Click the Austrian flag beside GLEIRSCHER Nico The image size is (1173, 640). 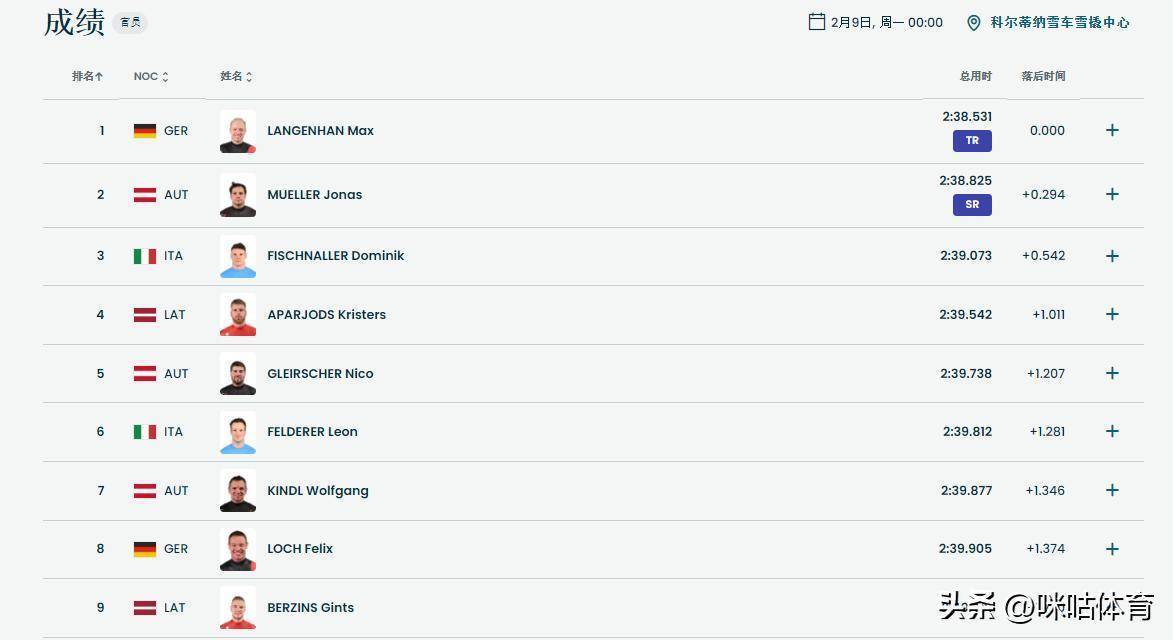coord(145,374)
